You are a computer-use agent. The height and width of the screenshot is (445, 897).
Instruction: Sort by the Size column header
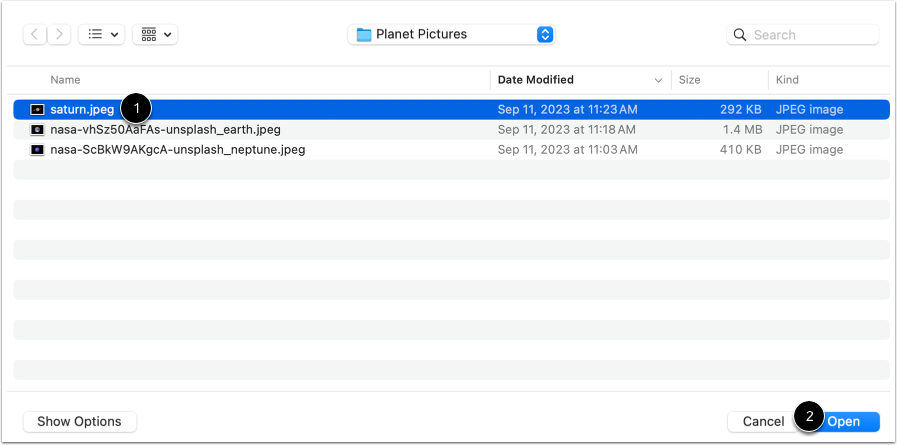[689, 80]
